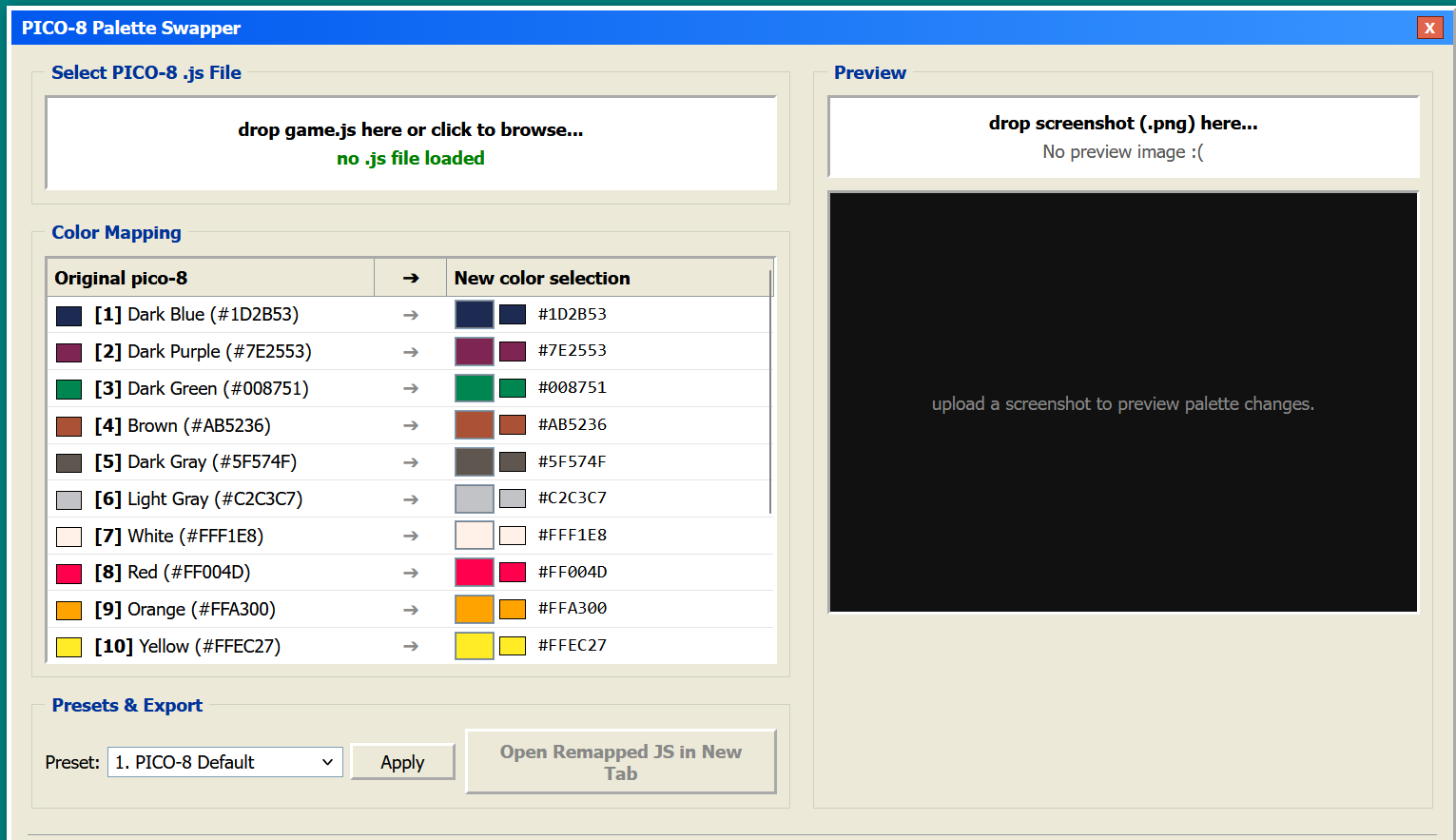Open the large new color picker for Dark Blue
1456x840 pixels.
475,315
